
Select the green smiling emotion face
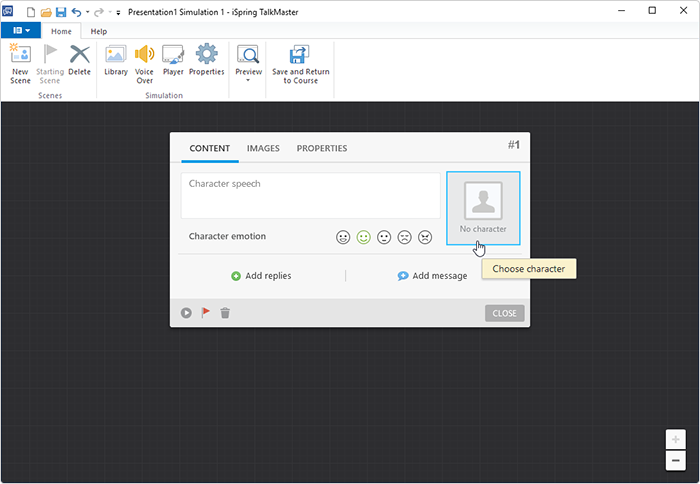pyautogui.click(x=363, y=237)
